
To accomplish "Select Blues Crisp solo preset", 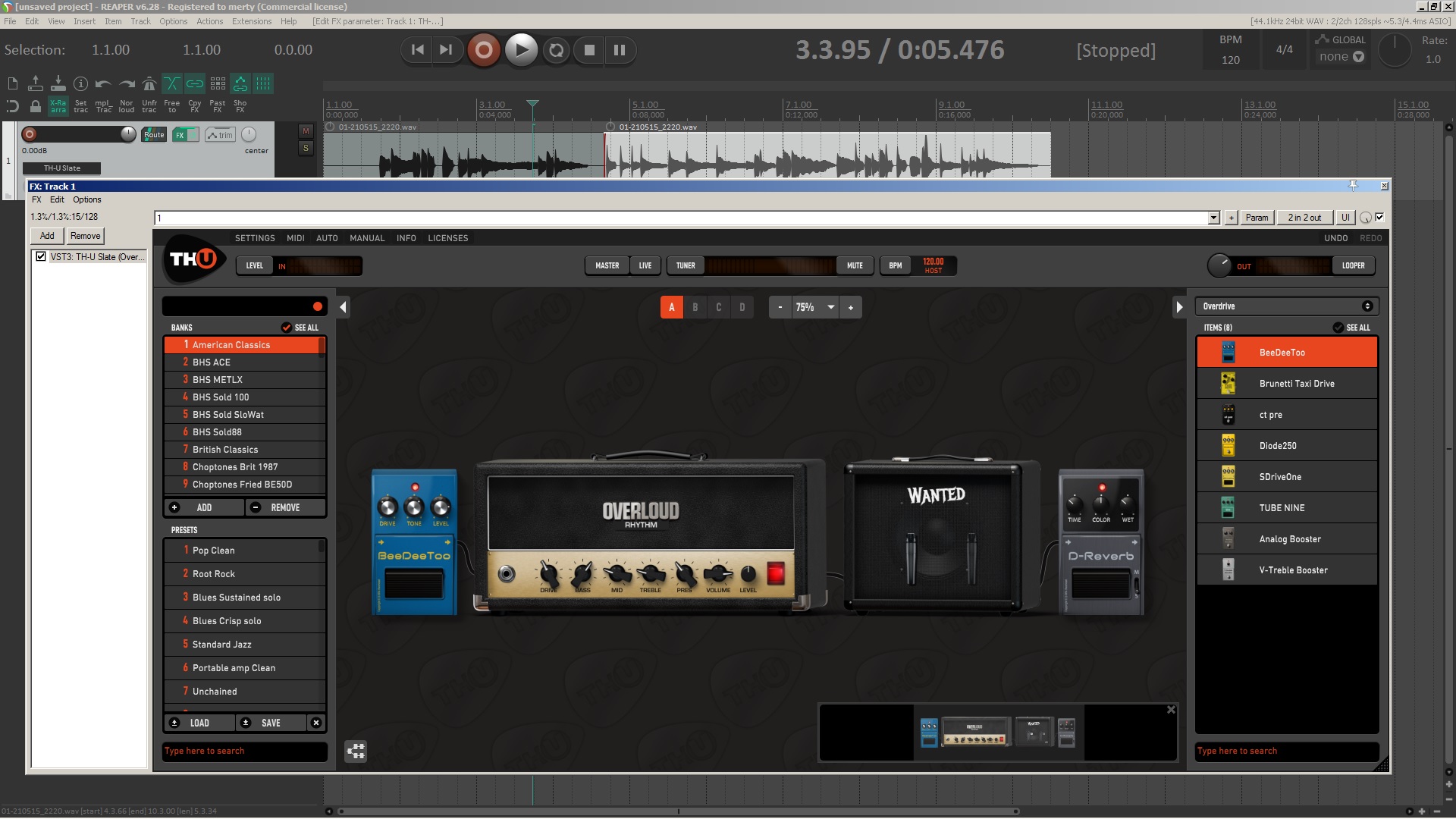I will pos(244,621).
